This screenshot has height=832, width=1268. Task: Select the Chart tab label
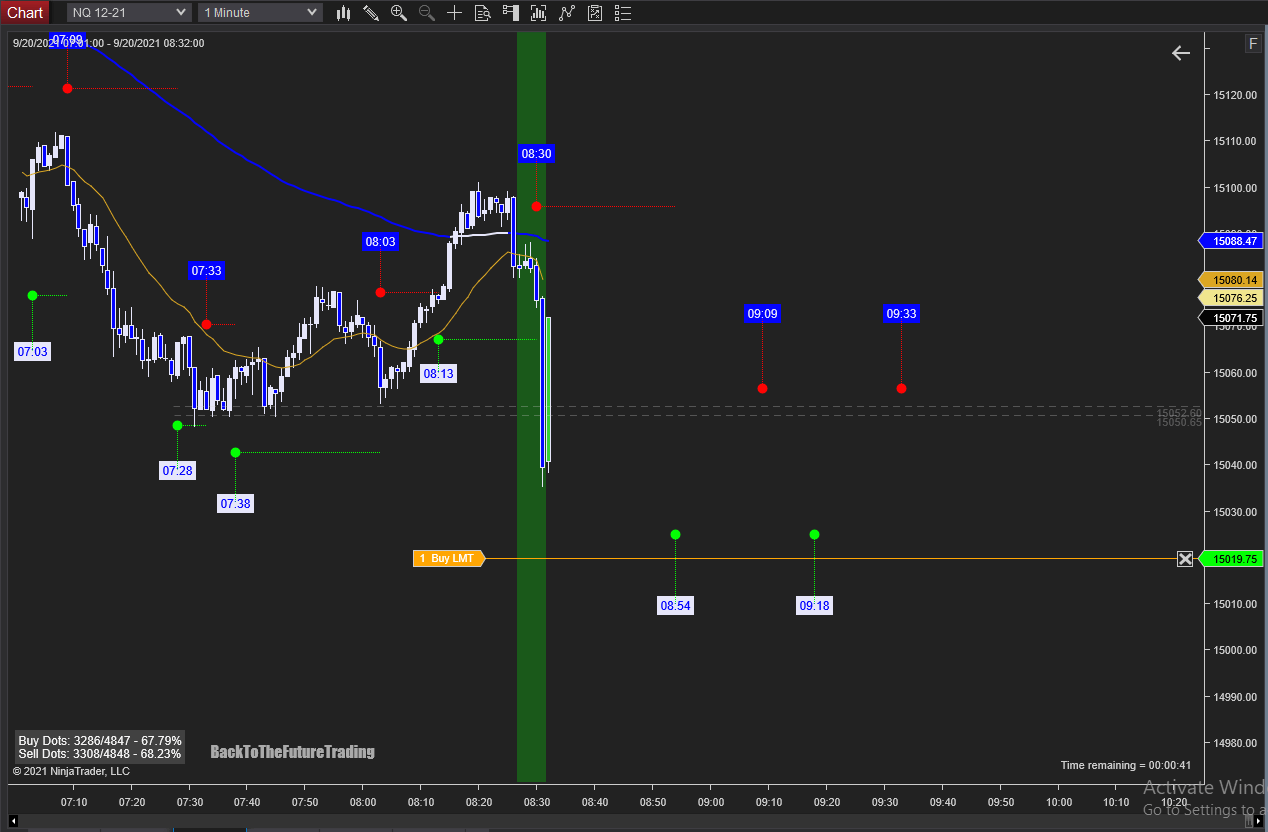[25, 12]
